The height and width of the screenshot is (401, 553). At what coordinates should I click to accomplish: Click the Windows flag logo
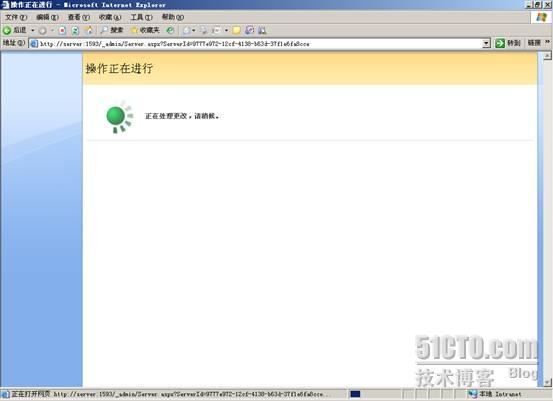point(541,17)
